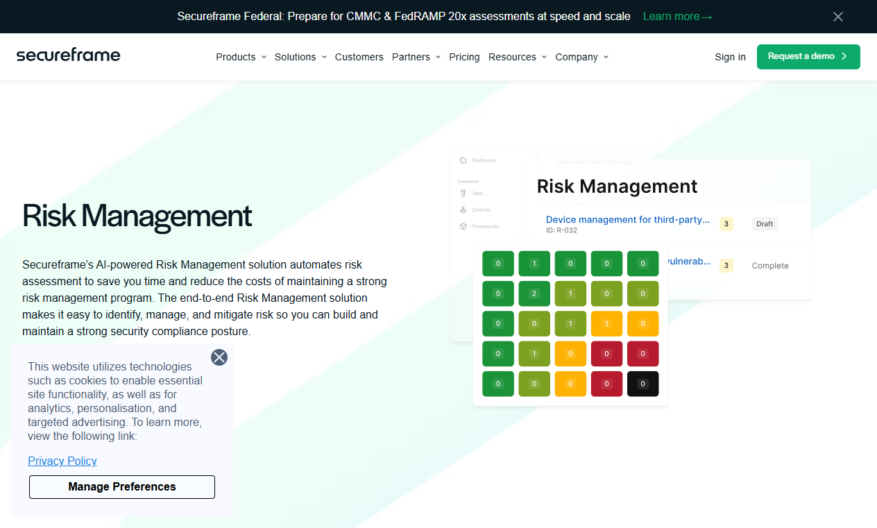
Task: Expand the Company menu chevron
Action: pos(606,57)
